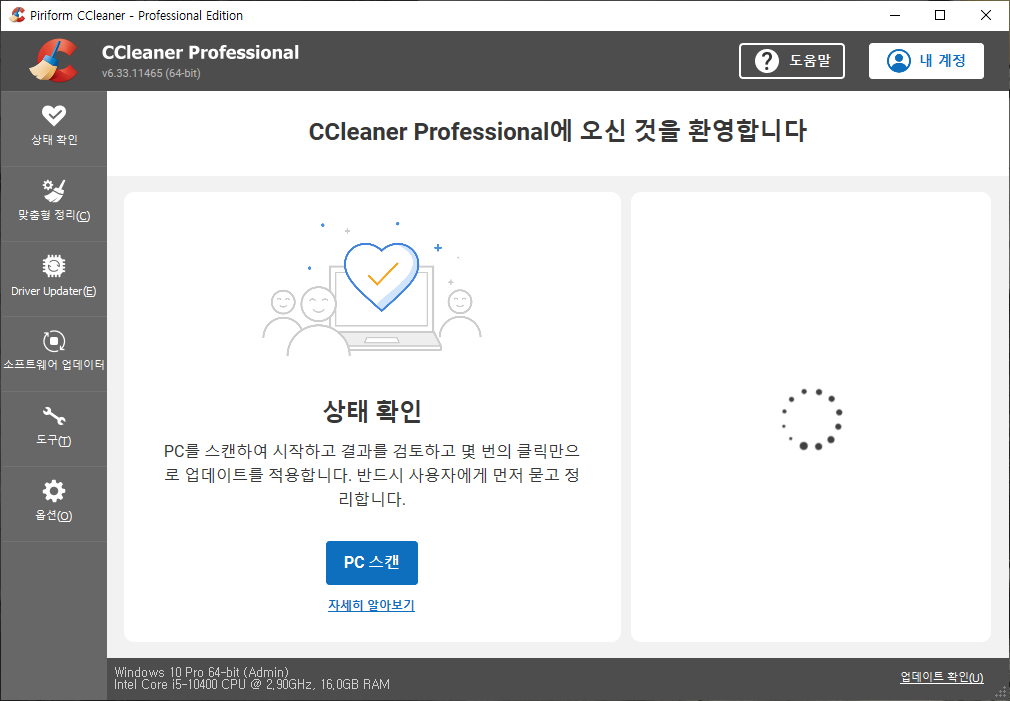Open the 소프트웨어 업데이터 section

53,354
